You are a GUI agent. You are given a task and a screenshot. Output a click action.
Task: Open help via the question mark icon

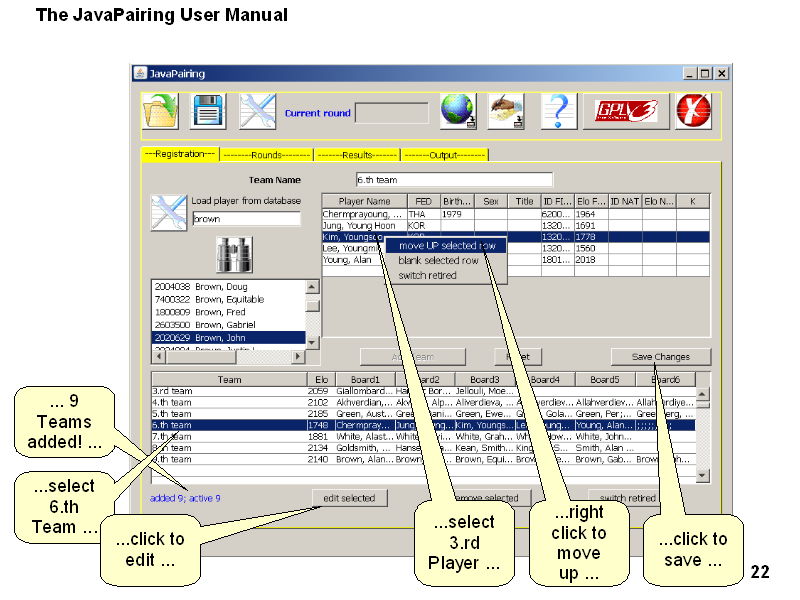point(559,111)
